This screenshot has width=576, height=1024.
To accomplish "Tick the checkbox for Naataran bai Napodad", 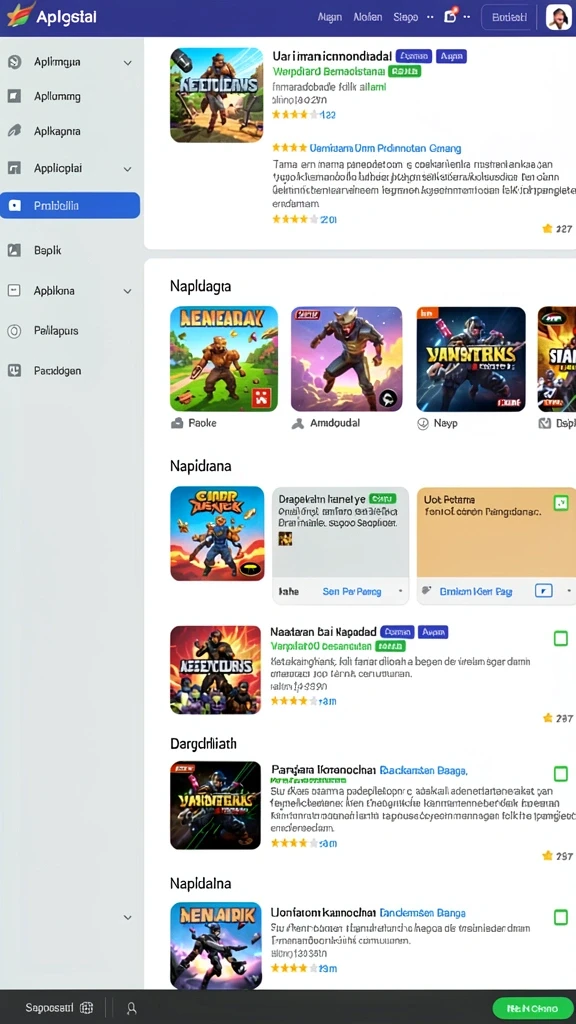I will tap(560, 638).
